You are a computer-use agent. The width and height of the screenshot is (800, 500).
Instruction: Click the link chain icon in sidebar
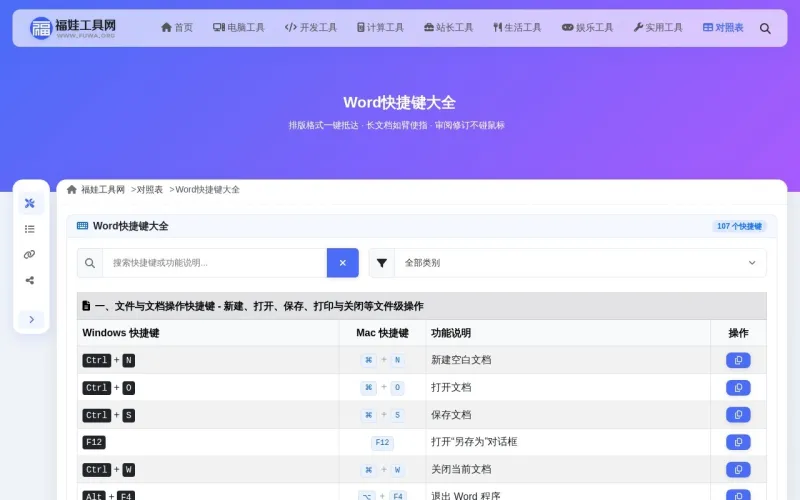(x=30, y=254)
